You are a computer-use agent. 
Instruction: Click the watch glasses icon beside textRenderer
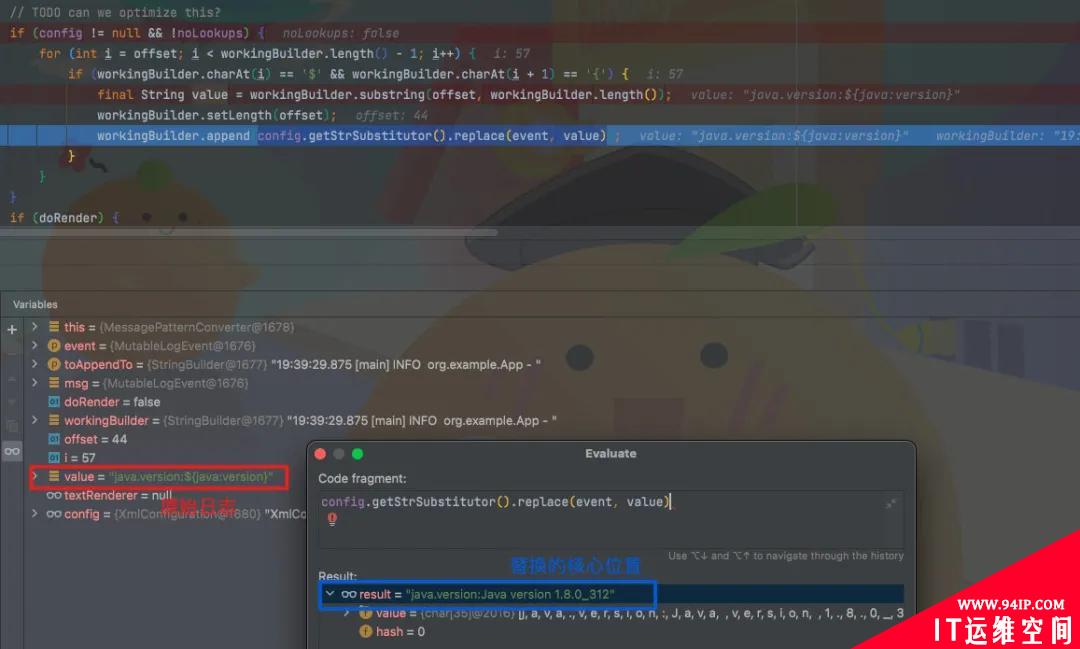54,495
